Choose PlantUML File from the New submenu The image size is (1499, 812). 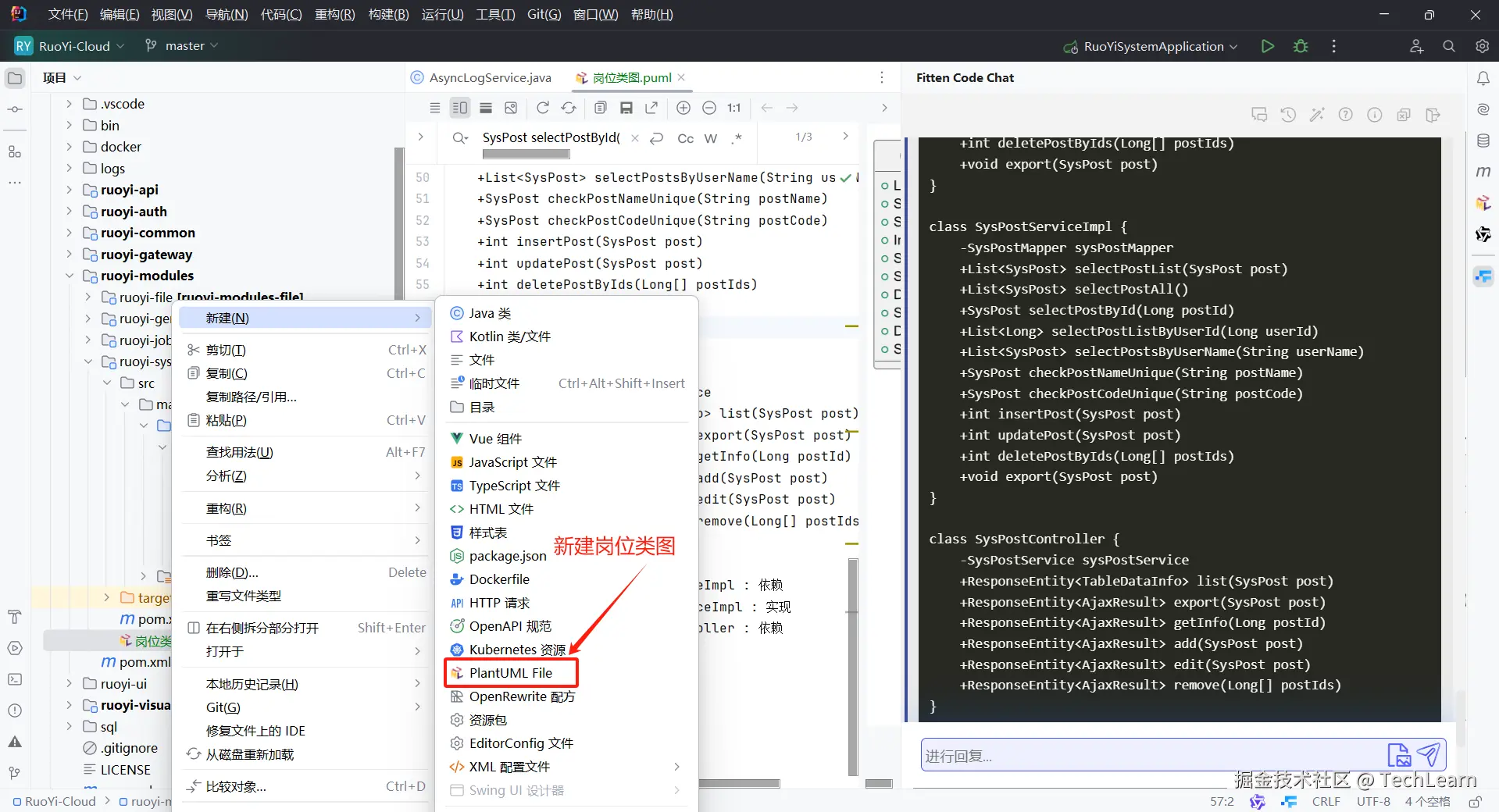click(x=511, y=673)
